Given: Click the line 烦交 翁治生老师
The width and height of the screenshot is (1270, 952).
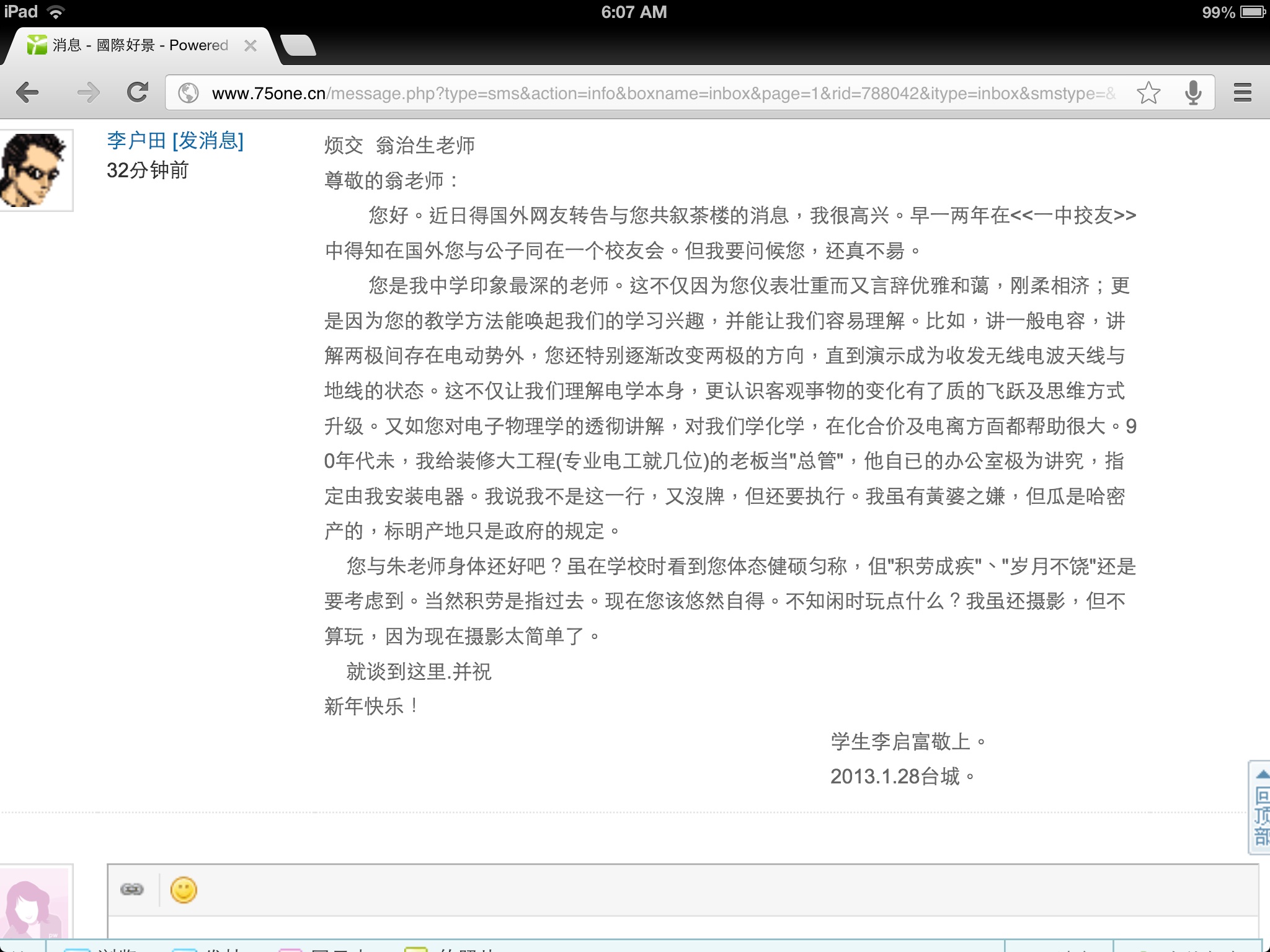Looking at the screenshot, I should coord(399,146).
